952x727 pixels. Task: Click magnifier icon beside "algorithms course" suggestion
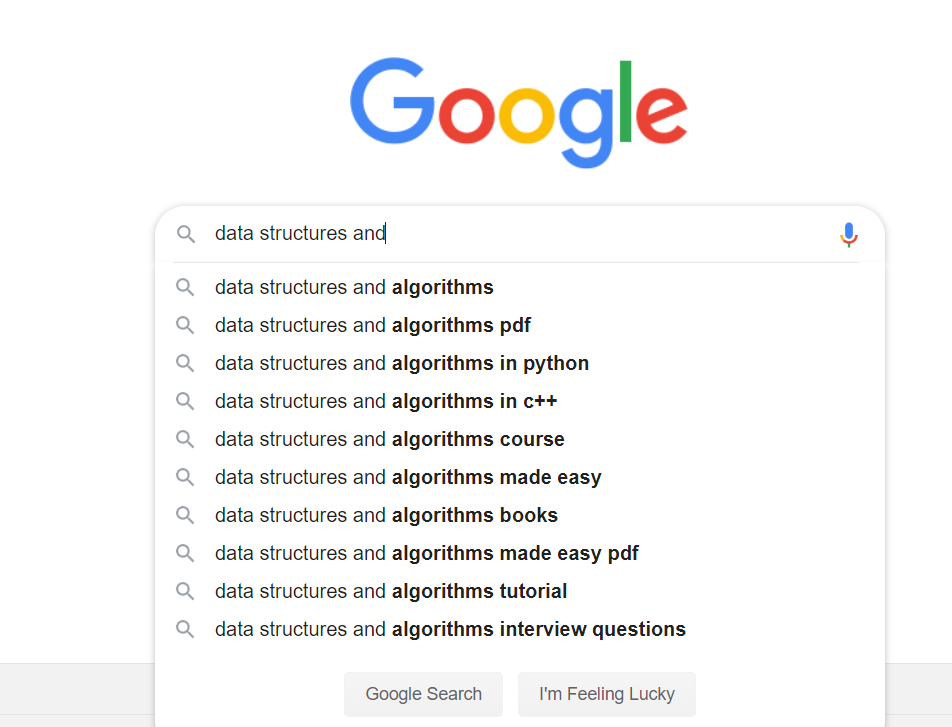click(185, 439)
